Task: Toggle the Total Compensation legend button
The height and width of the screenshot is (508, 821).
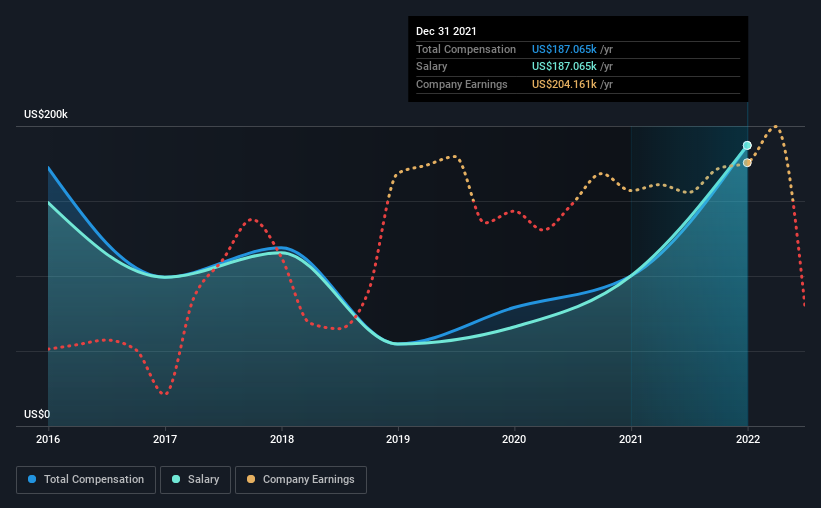Action: [86, 480]
